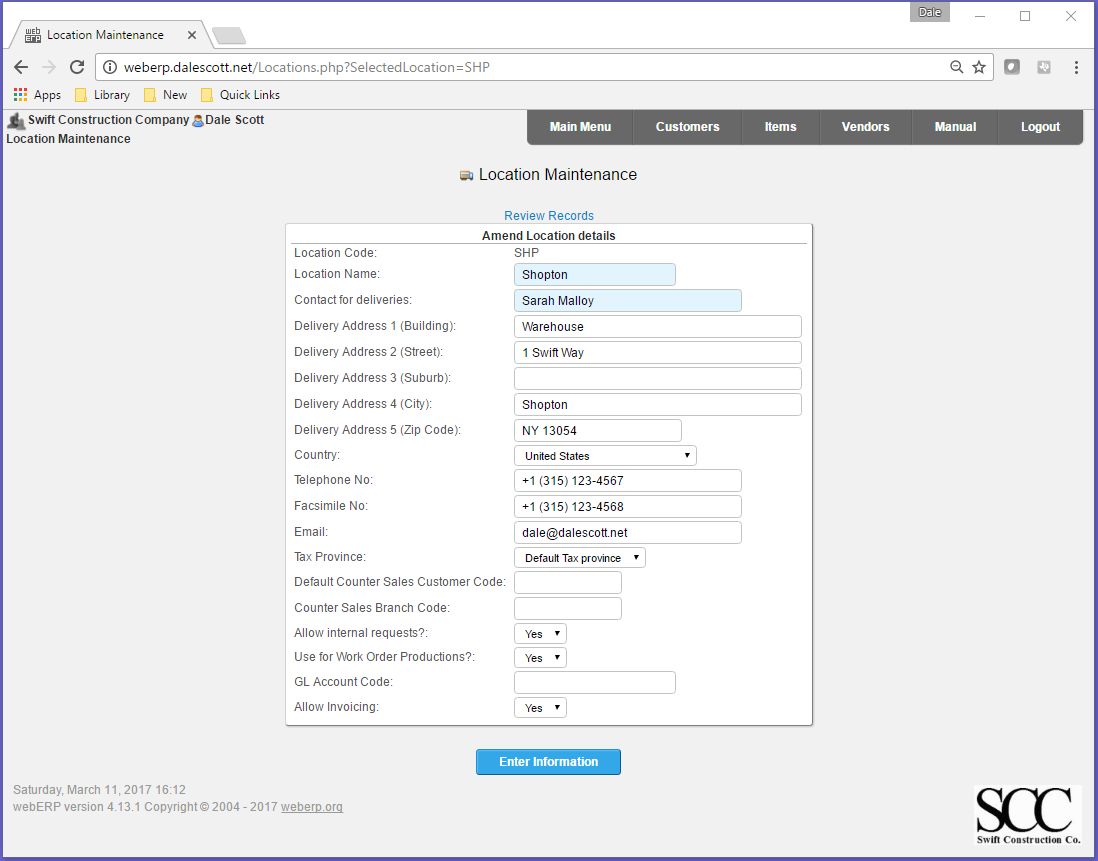Select the Customers menu item
The height and width of the screenshot is (861, 1098).
[x=687, y=127]
